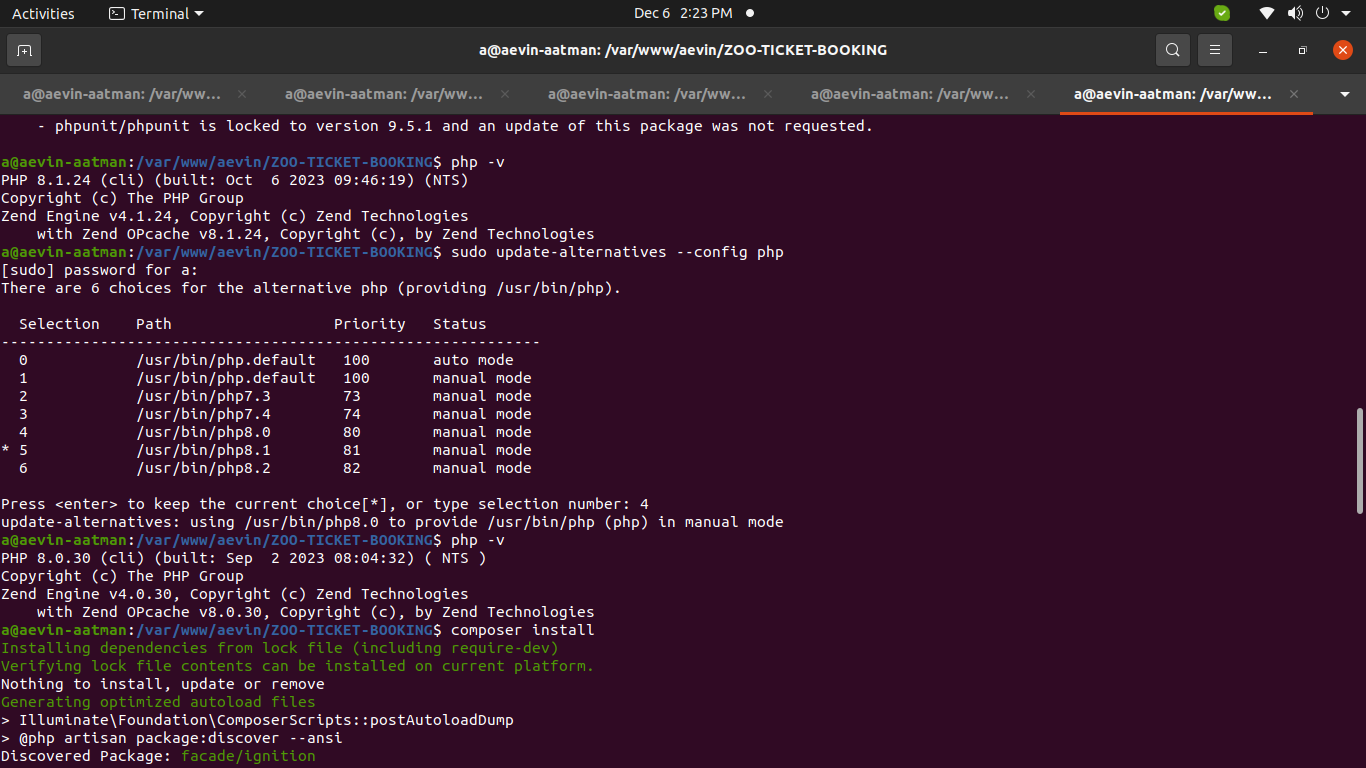The width and height of the screenshot is (1366, 768).
Task: Click the power icon in top bar
Action: [x=1321, y=13]
